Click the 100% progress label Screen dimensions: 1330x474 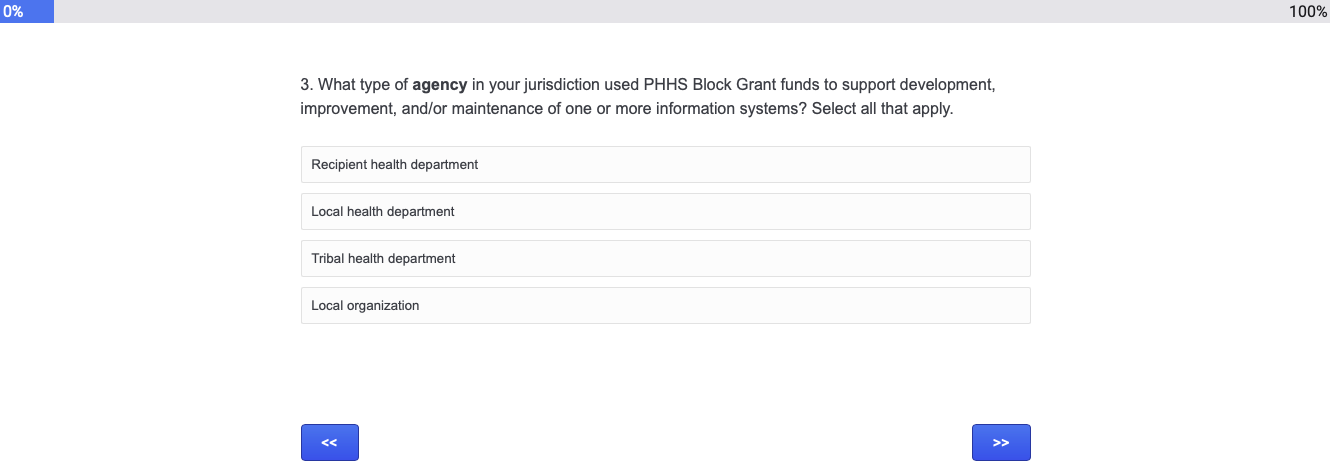(x=1308, y=11)
